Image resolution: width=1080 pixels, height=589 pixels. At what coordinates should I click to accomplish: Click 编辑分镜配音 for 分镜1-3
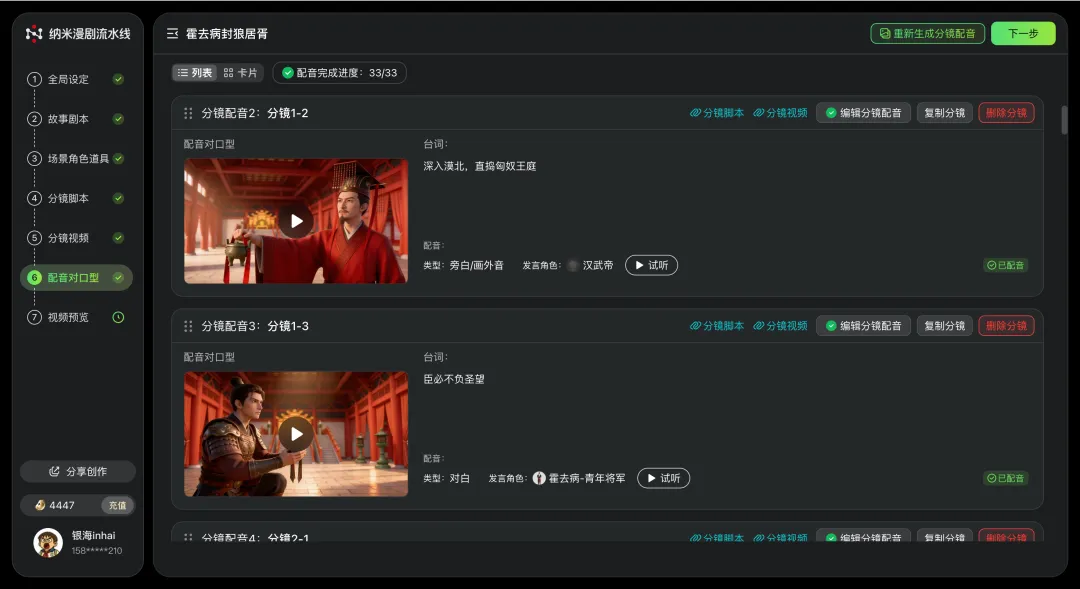[864, 326]
